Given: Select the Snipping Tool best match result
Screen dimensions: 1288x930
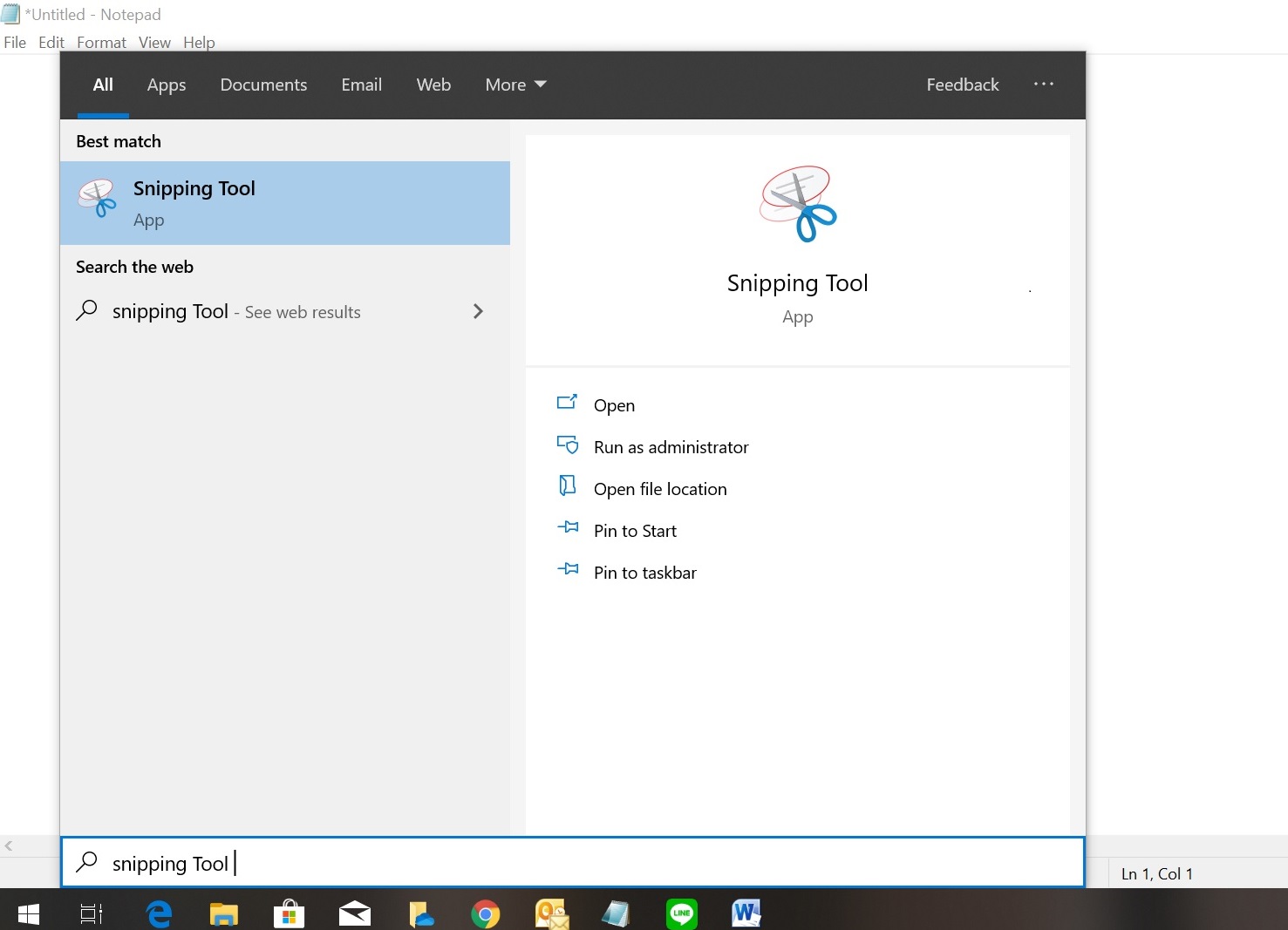Looking at the screenshot, I should pyautogui.click(x=285, y=203).
